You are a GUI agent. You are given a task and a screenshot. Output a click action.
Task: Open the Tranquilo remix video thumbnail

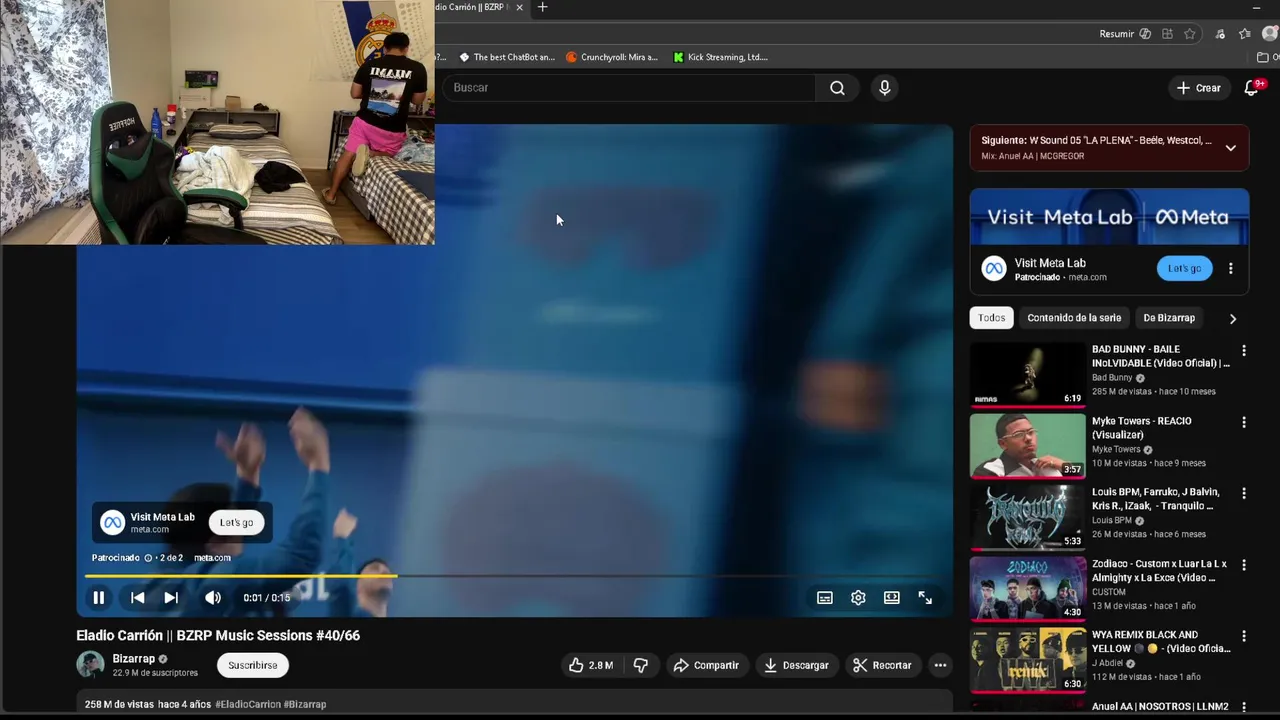1027,517
